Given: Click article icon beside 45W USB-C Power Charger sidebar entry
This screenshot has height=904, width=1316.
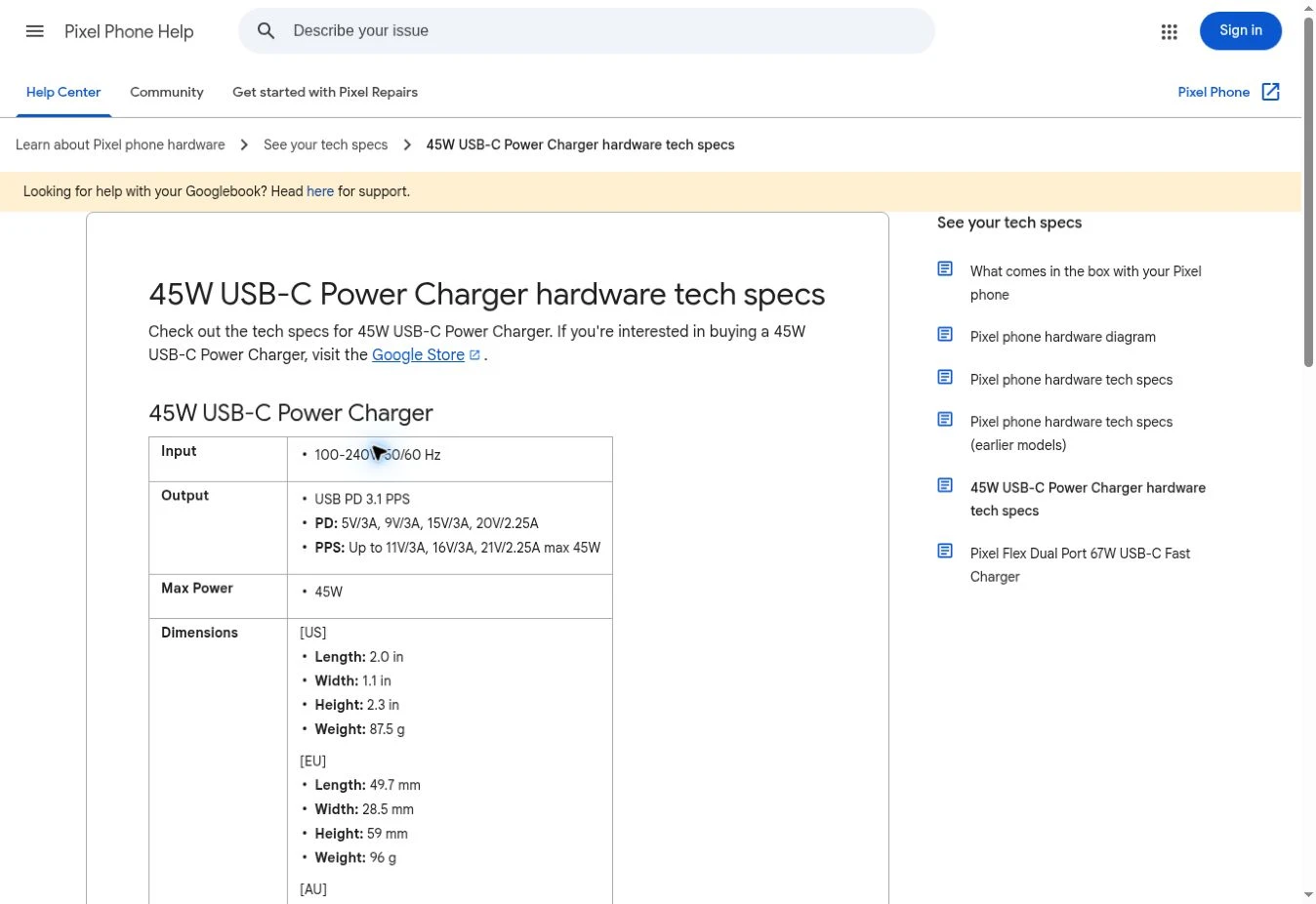Looking at the screenshot, I should pos(945,486).
